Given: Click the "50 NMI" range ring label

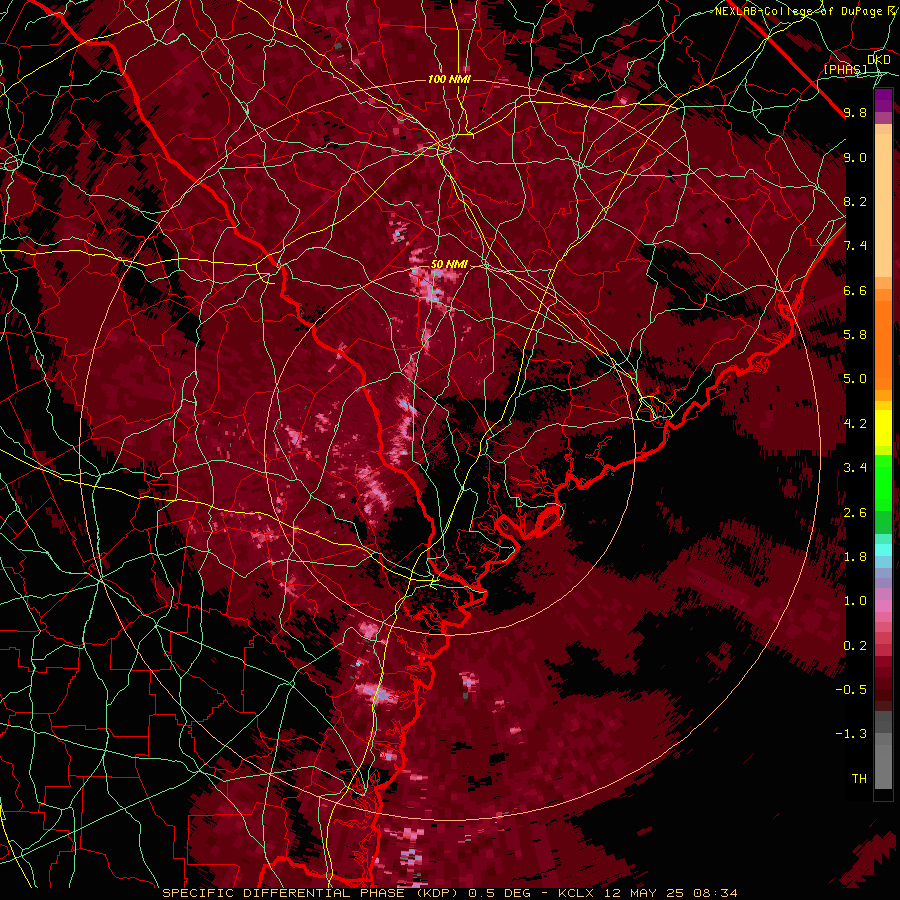Looking at the screenshot, I should 449,265.
